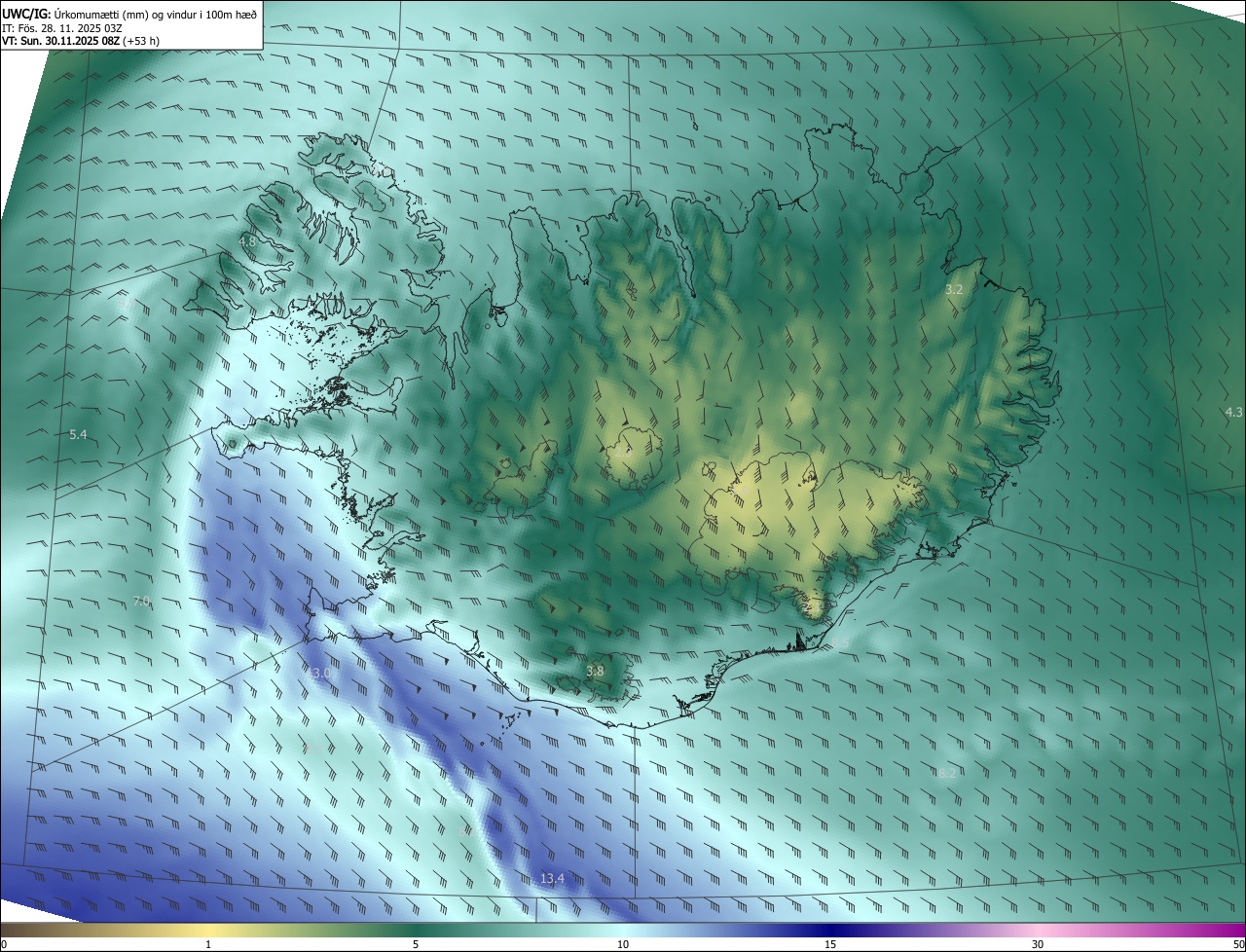Click the 4.8 value label over Westfjords

click(248, 240)
